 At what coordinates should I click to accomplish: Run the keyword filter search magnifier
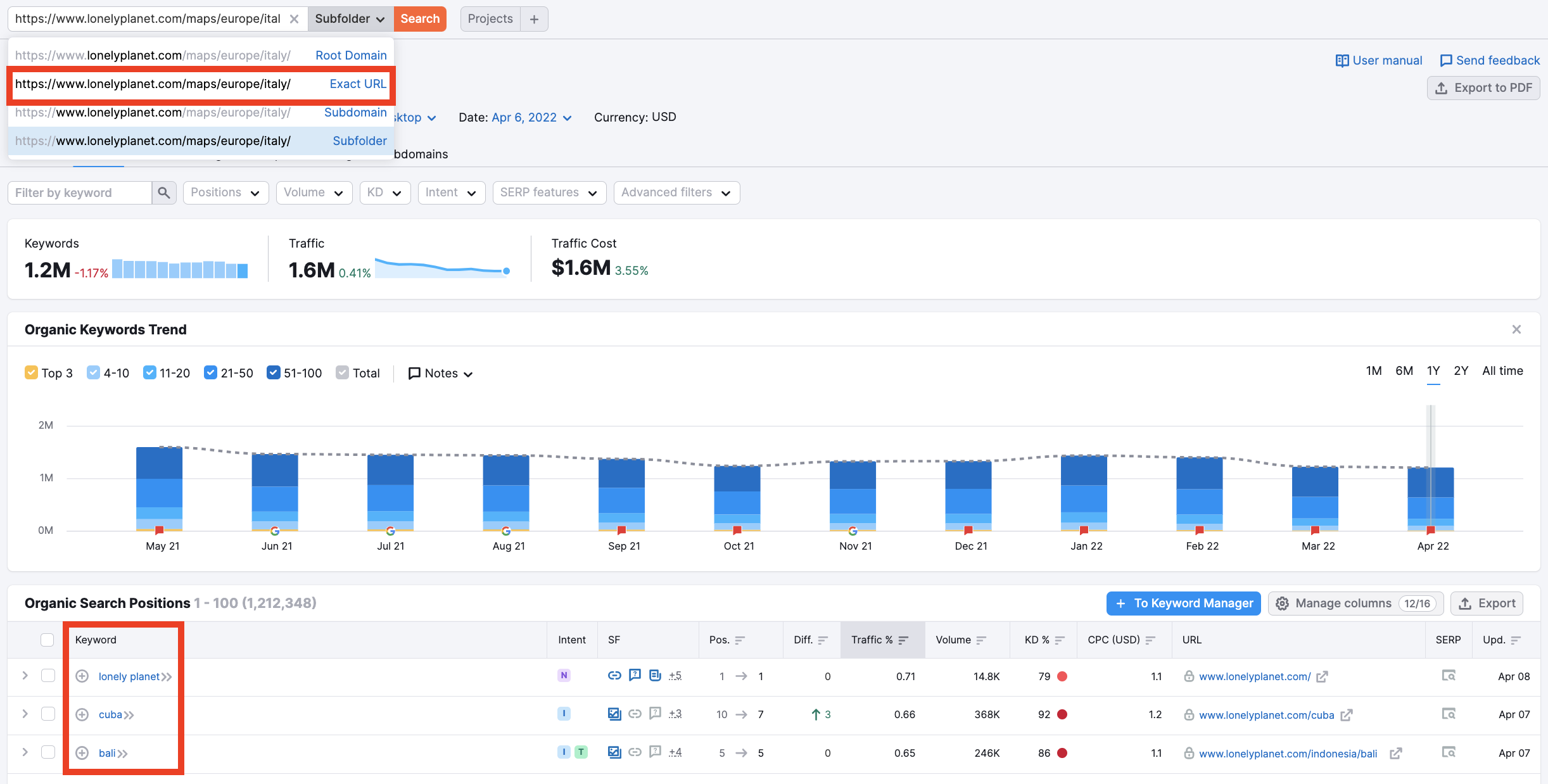pos(164,193)
